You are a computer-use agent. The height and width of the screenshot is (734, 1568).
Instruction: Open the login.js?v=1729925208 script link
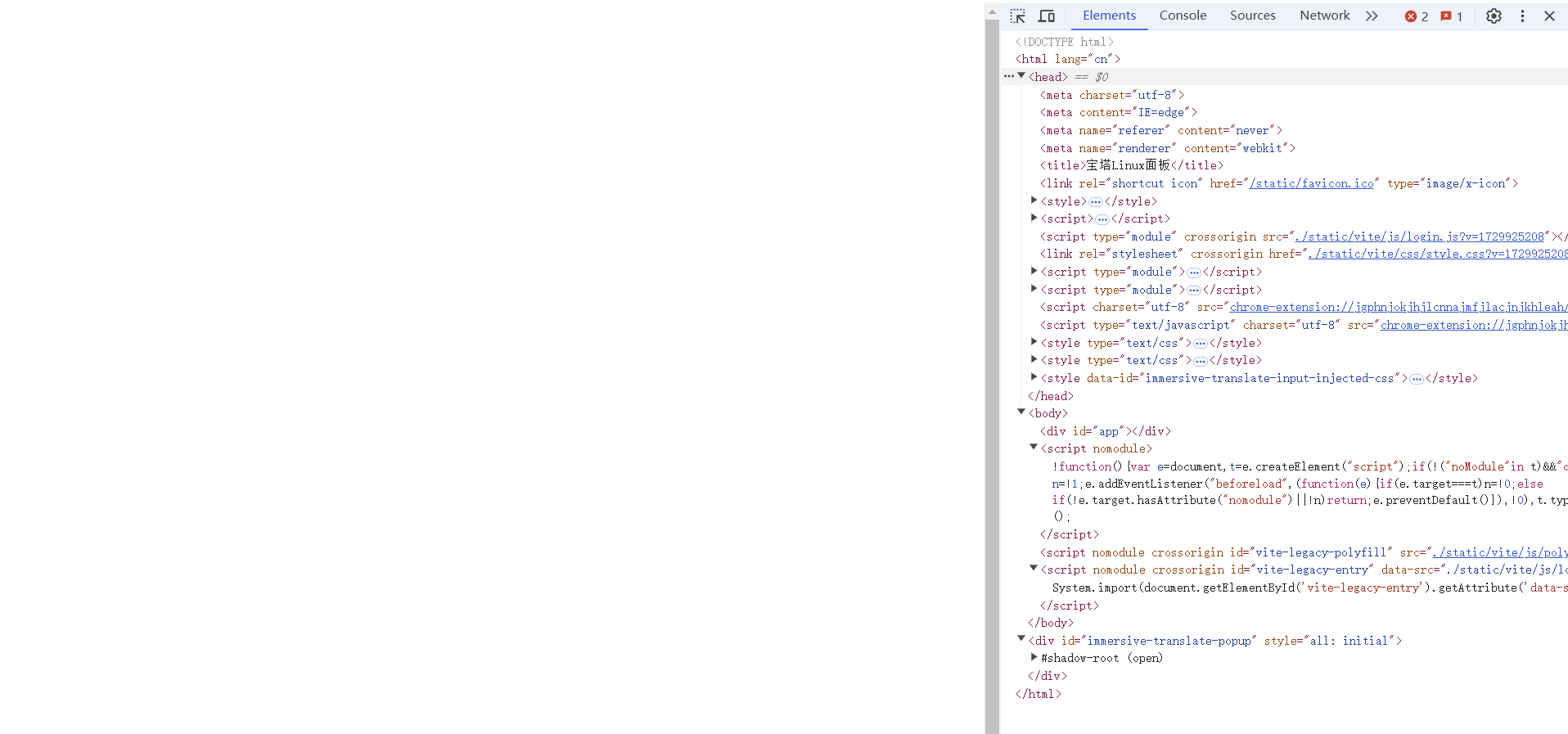coord(1419,236)
